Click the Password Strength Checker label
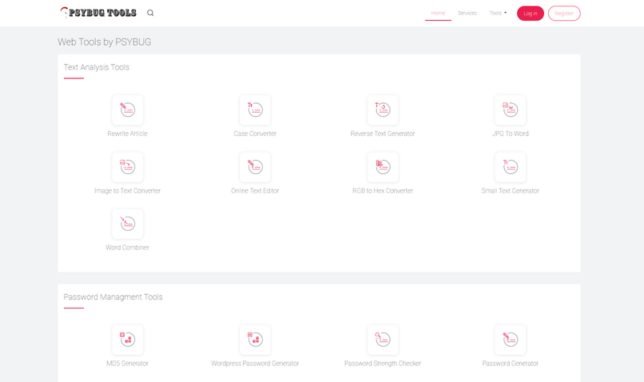644x382 pixels. (383, 363)
